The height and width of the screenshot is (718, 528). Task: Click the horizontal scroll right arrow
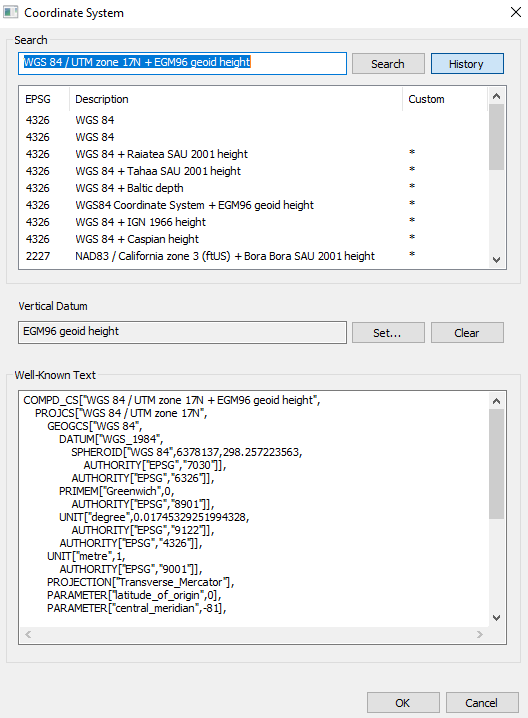tap(479, 634)
